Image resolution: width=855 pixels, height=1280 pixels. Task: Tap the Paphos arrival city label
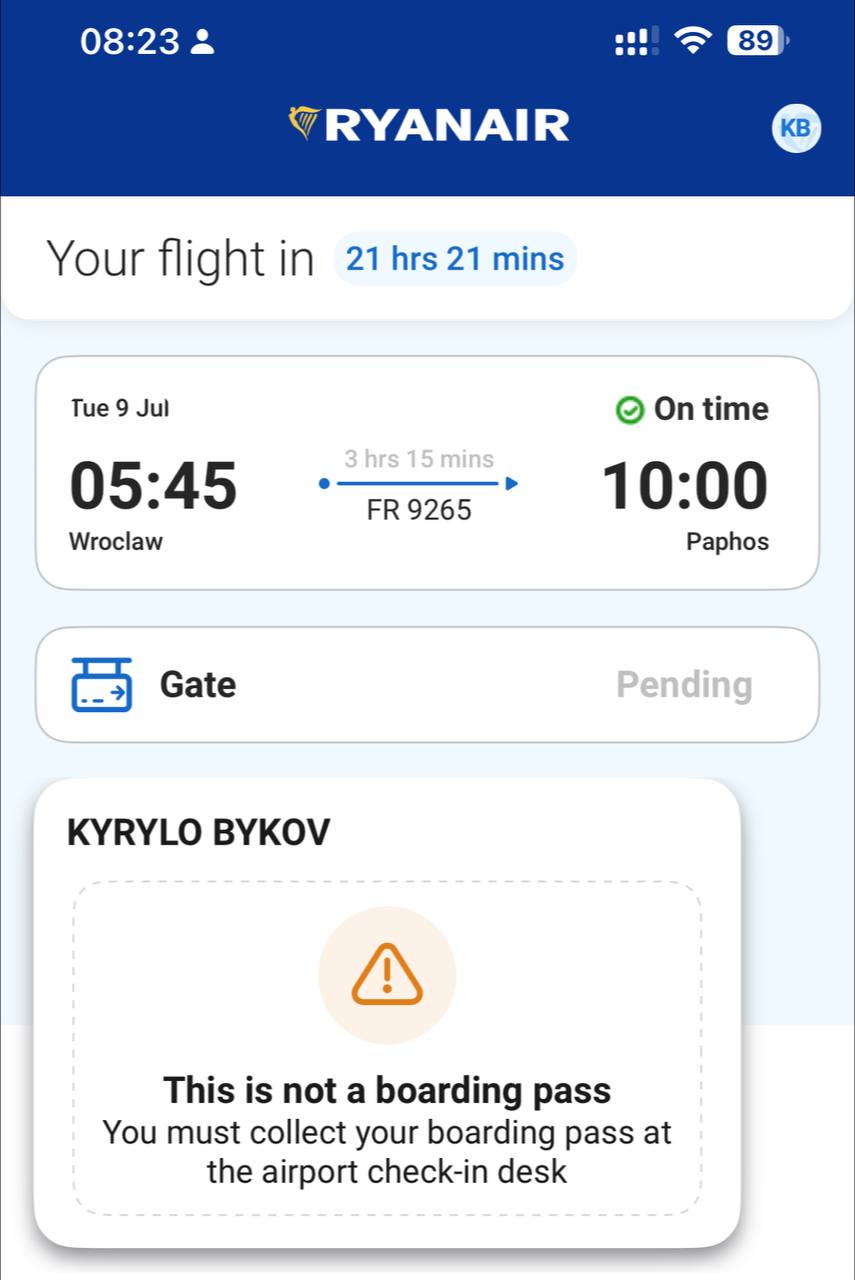(x=727, y=542)
